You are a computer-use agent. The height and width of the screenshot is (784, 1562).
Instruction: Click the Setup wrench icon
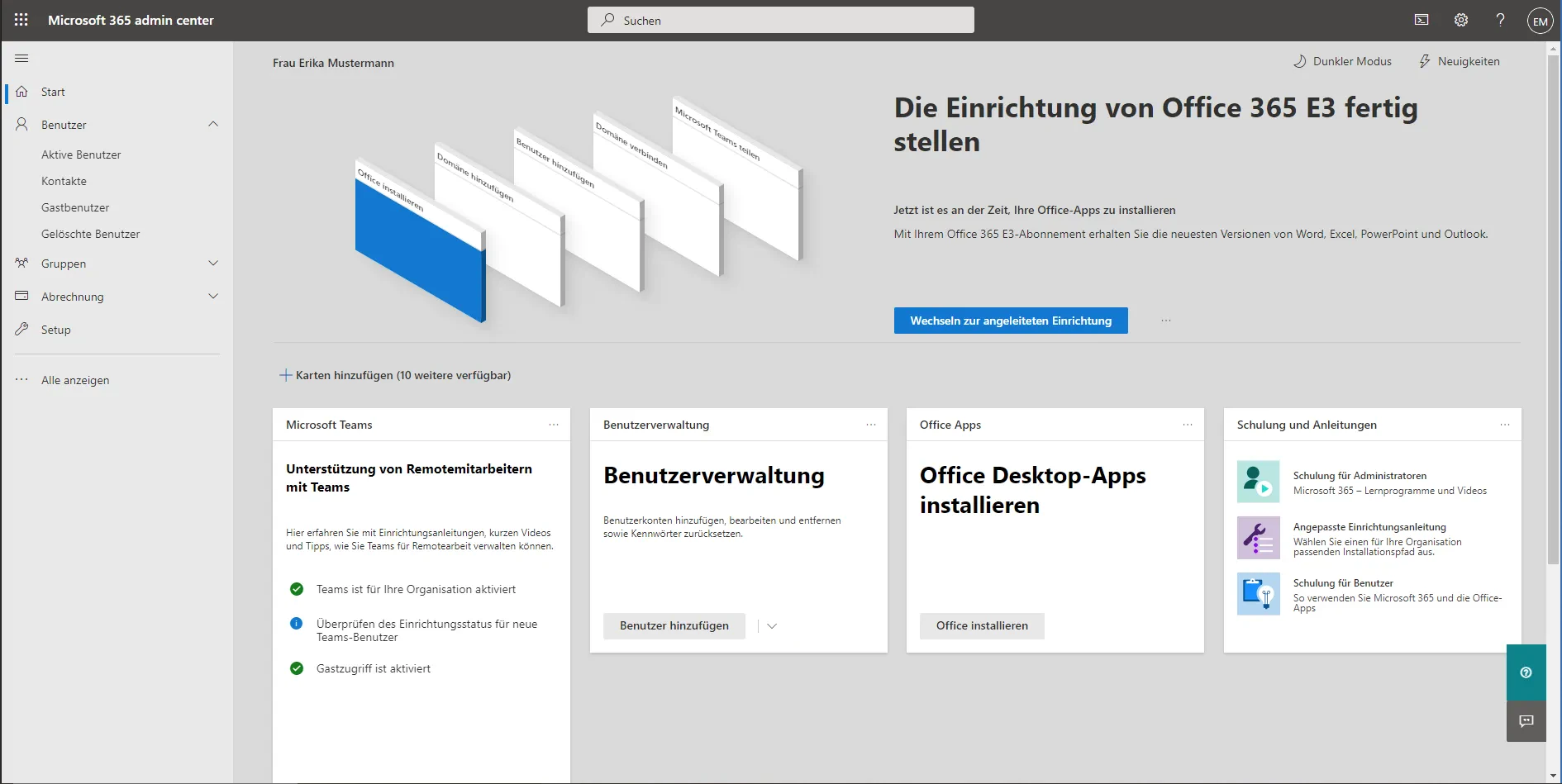tap(22, 329)
